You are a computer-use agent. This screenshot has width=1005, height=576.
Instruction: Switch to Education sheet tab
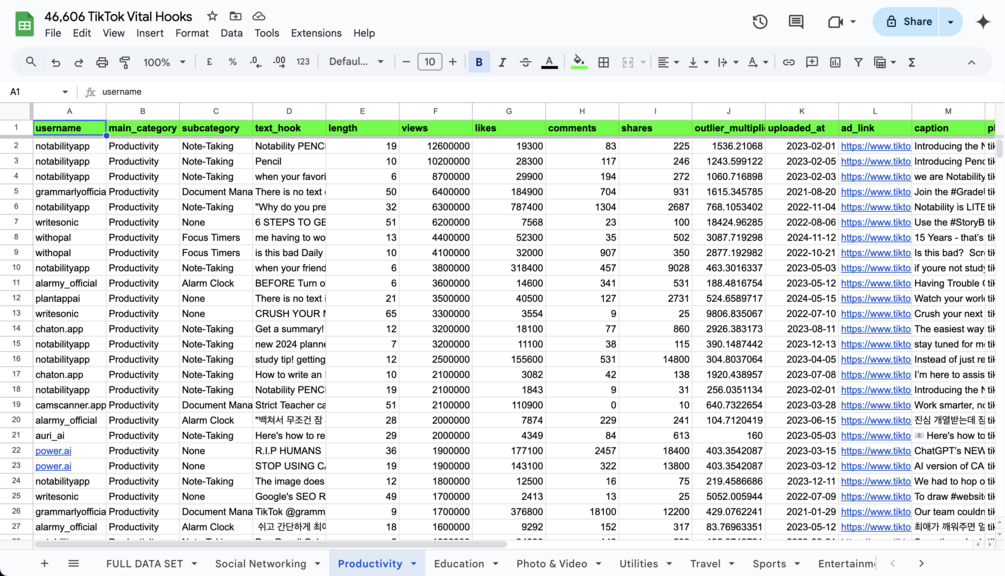click(x=459, y=563)
